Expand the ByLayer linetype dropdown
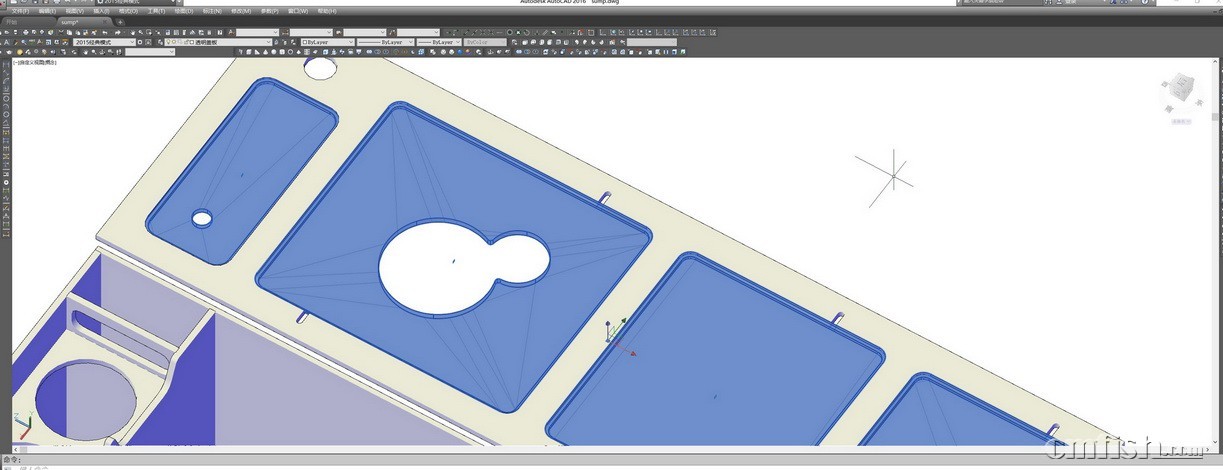The height and width of the screenshot is (470, 1223). (x=383, y=43)
